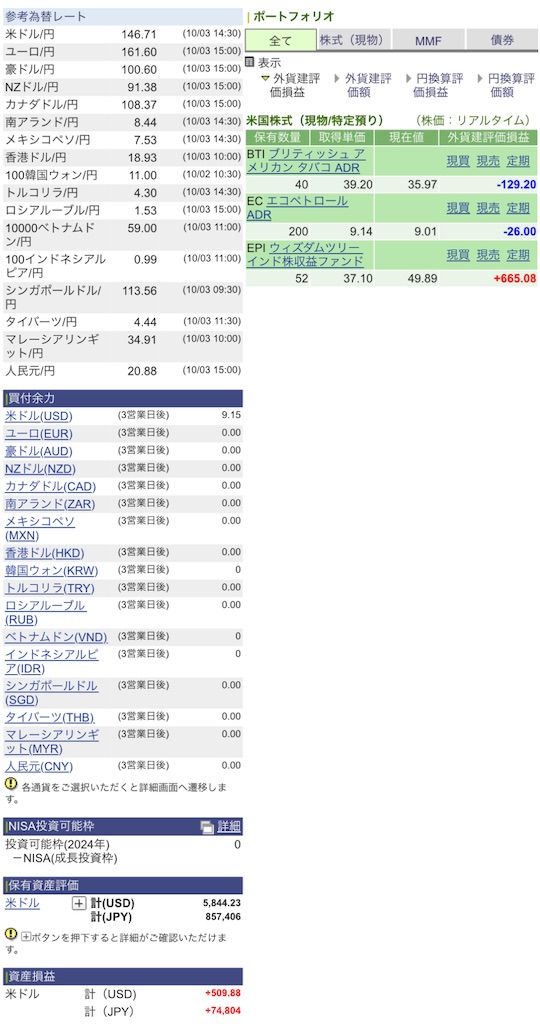Open トルコリラ(TRY) buying power details
This screenshot has height=1024, width=540.
point(50,588)
